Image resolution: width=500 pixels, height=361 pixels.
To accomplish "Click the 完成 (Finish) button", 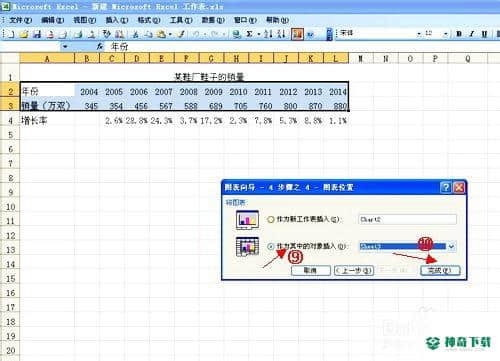I will point(440,270).
